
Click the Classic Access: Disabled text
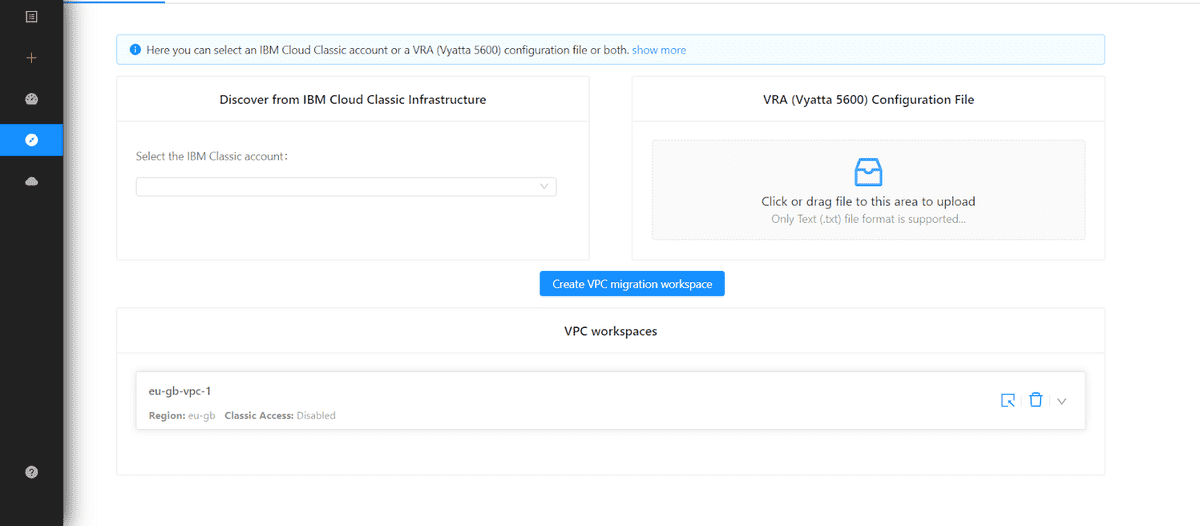coord(280,415)
